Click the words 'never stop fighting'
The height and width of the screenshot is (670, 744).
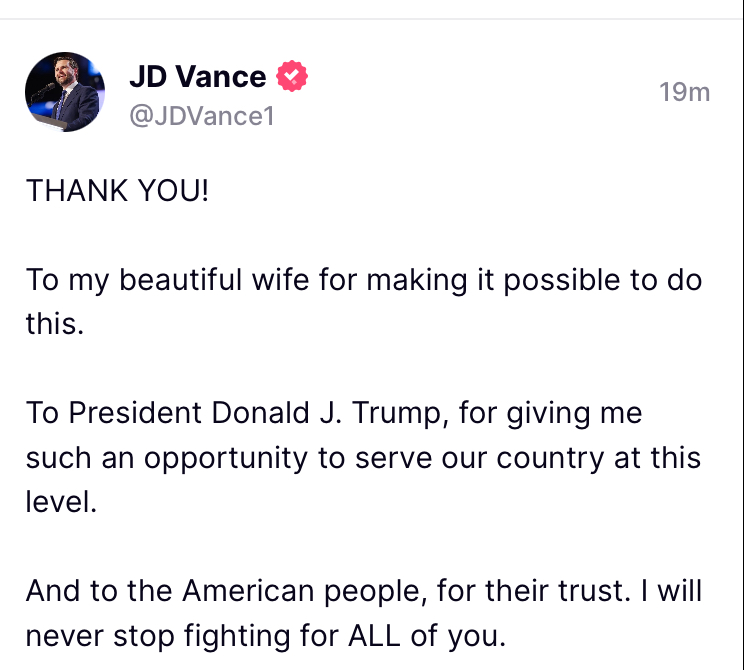[x=150, y=635]
